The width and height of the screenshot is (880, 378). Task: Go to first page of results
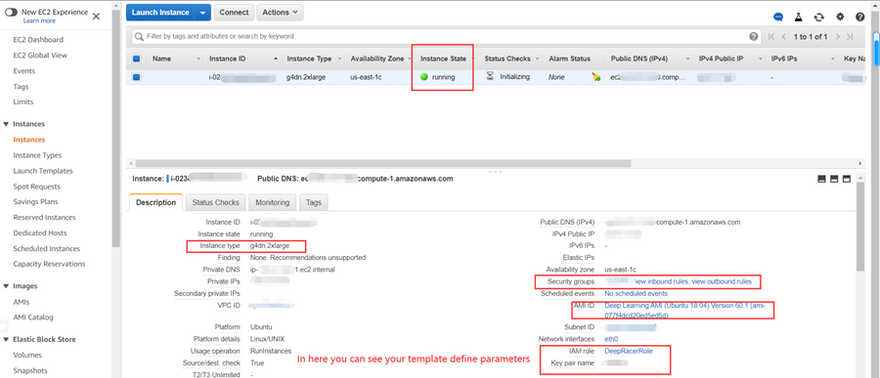coord(772,36)
